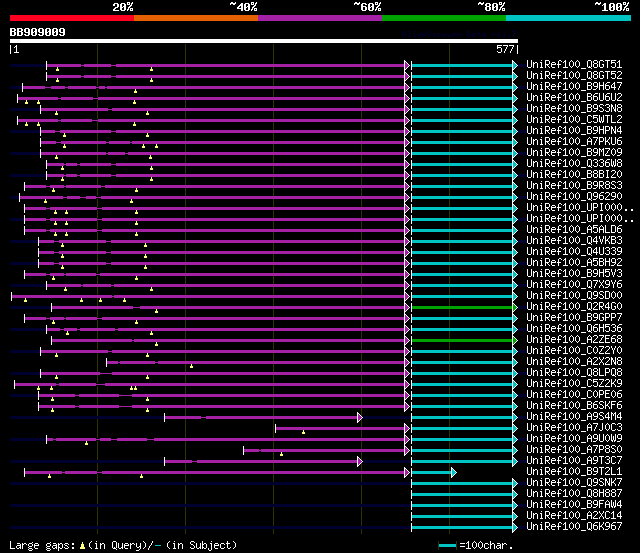Select the UniRef100_C0PE06 label
The height and width of the screenshot is (553, 640).
574,395
